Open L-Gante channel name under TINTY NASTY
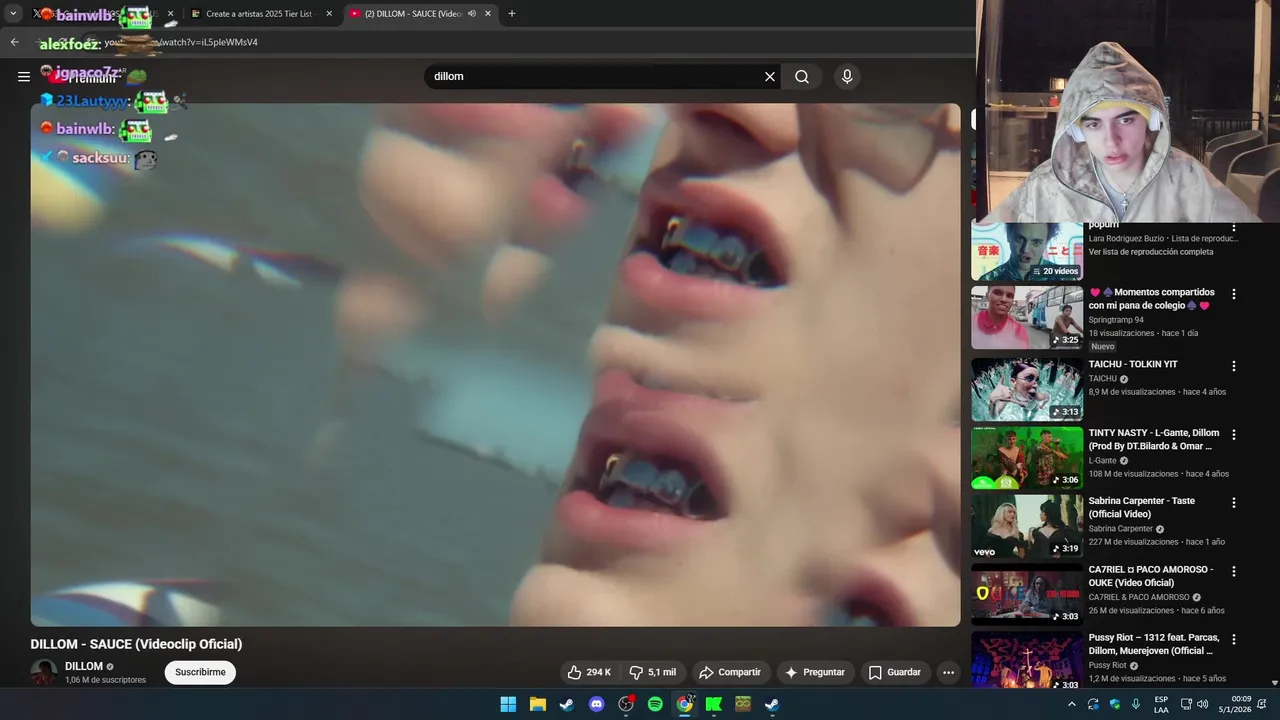This screenshot has width=1280, height=720. coord(1102,461)
